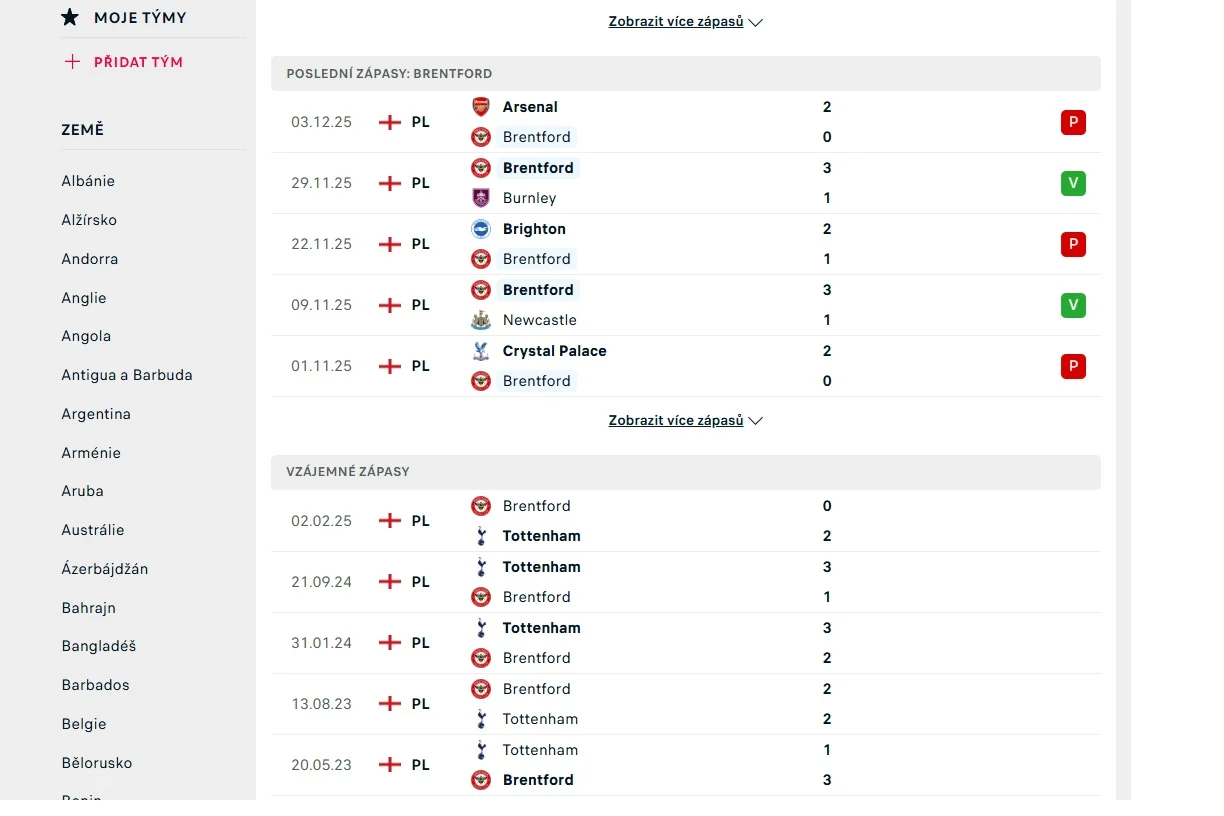1224x816 pixels.
Task: Click the green V badge for Burnley match
Action: pos(1073,184)
